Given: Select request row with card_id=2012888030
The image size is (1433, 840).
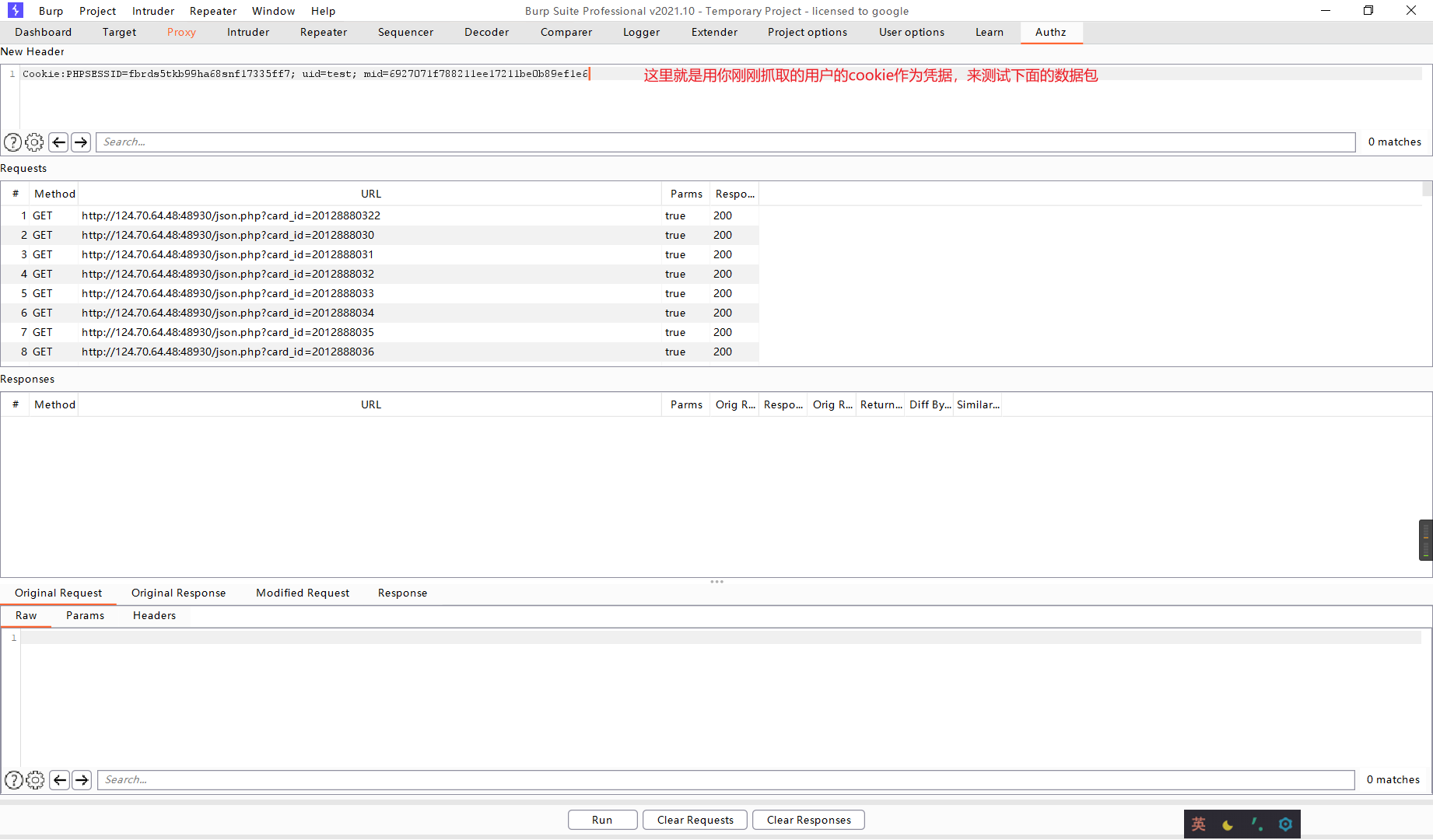Looking at the screenshot, I should point(380,236).
